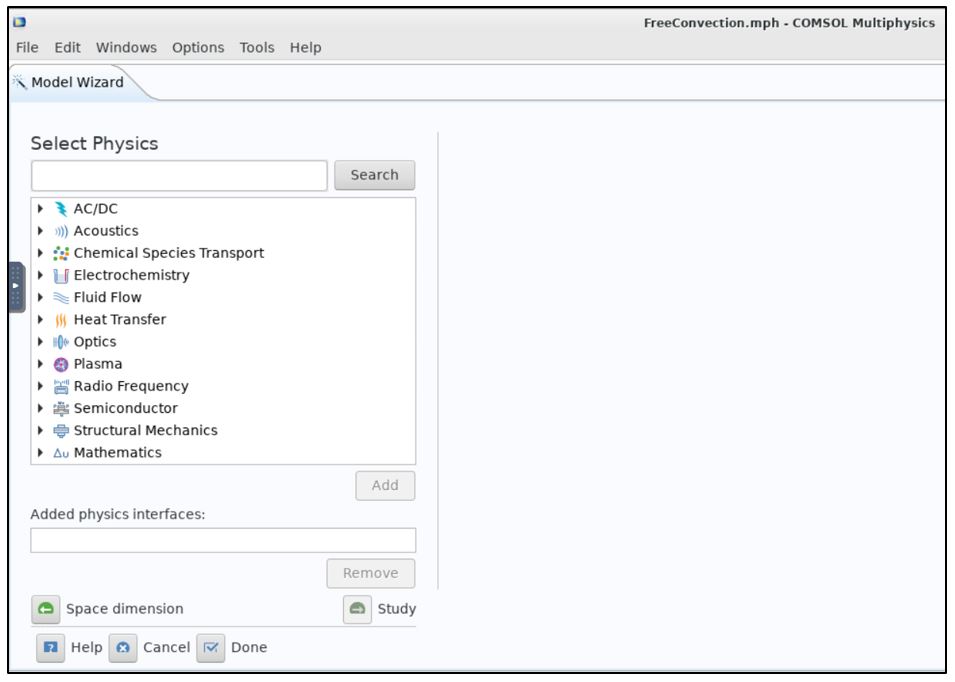955x682 pixels.
Task: Click the Study label
Action: pyautogui.click(x=396, y=609)
